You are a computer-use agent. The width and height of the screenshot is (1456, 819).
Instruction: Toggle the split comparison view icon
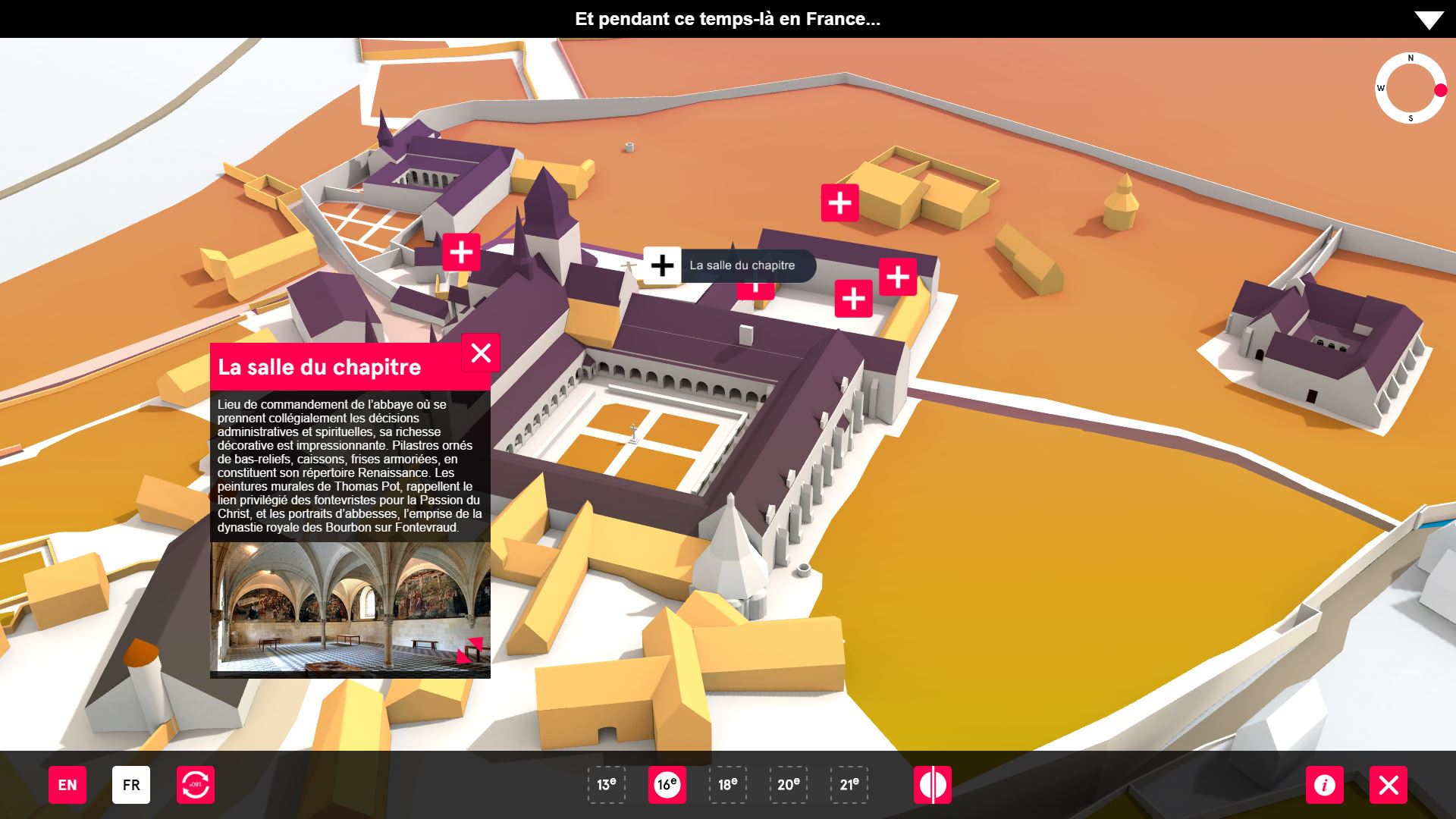932,785
